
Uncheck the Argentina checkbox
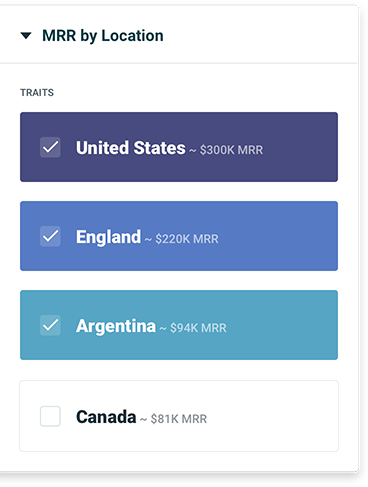pyautogui.click(x=50, y=325)
